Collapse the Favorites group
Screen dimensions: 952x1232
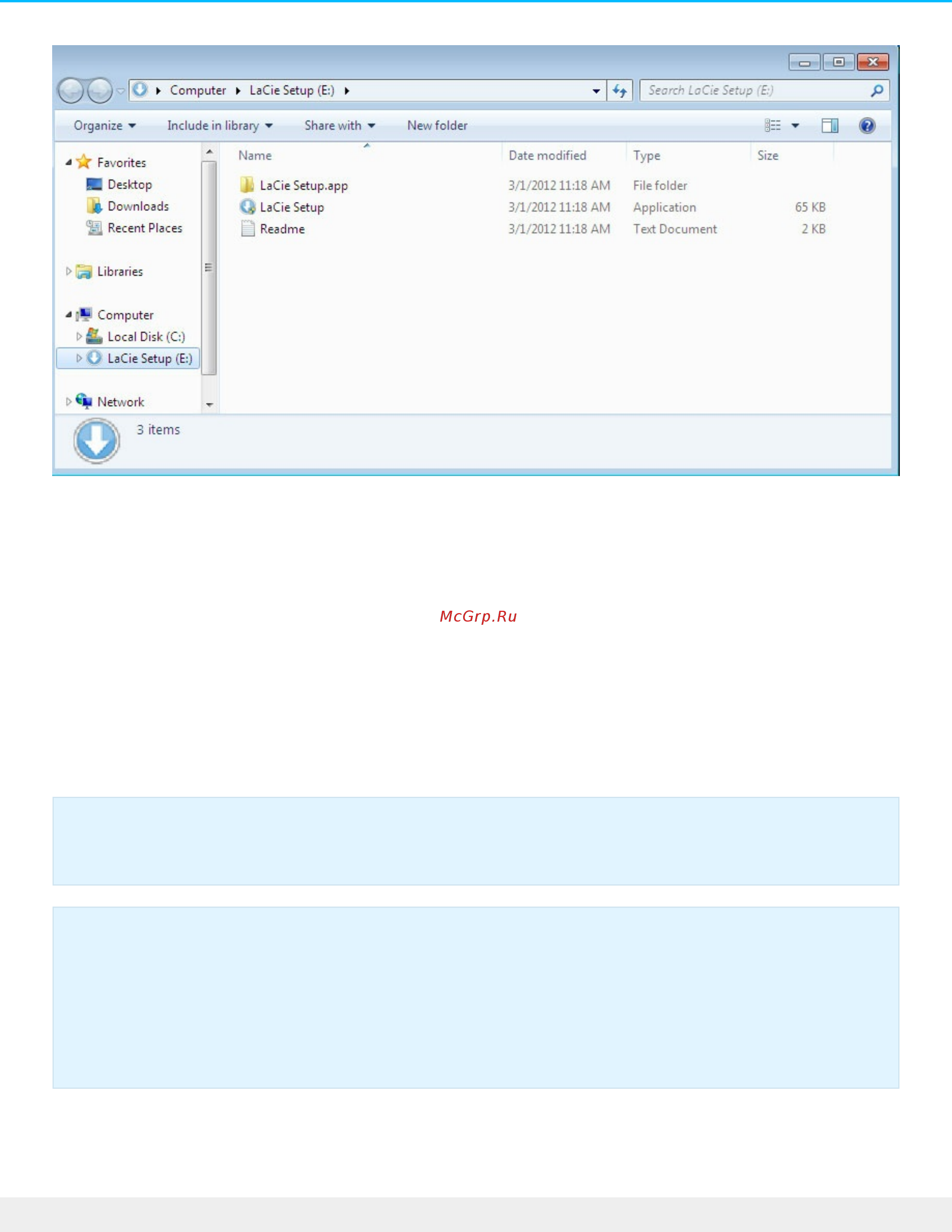click(x=69, y=162)
